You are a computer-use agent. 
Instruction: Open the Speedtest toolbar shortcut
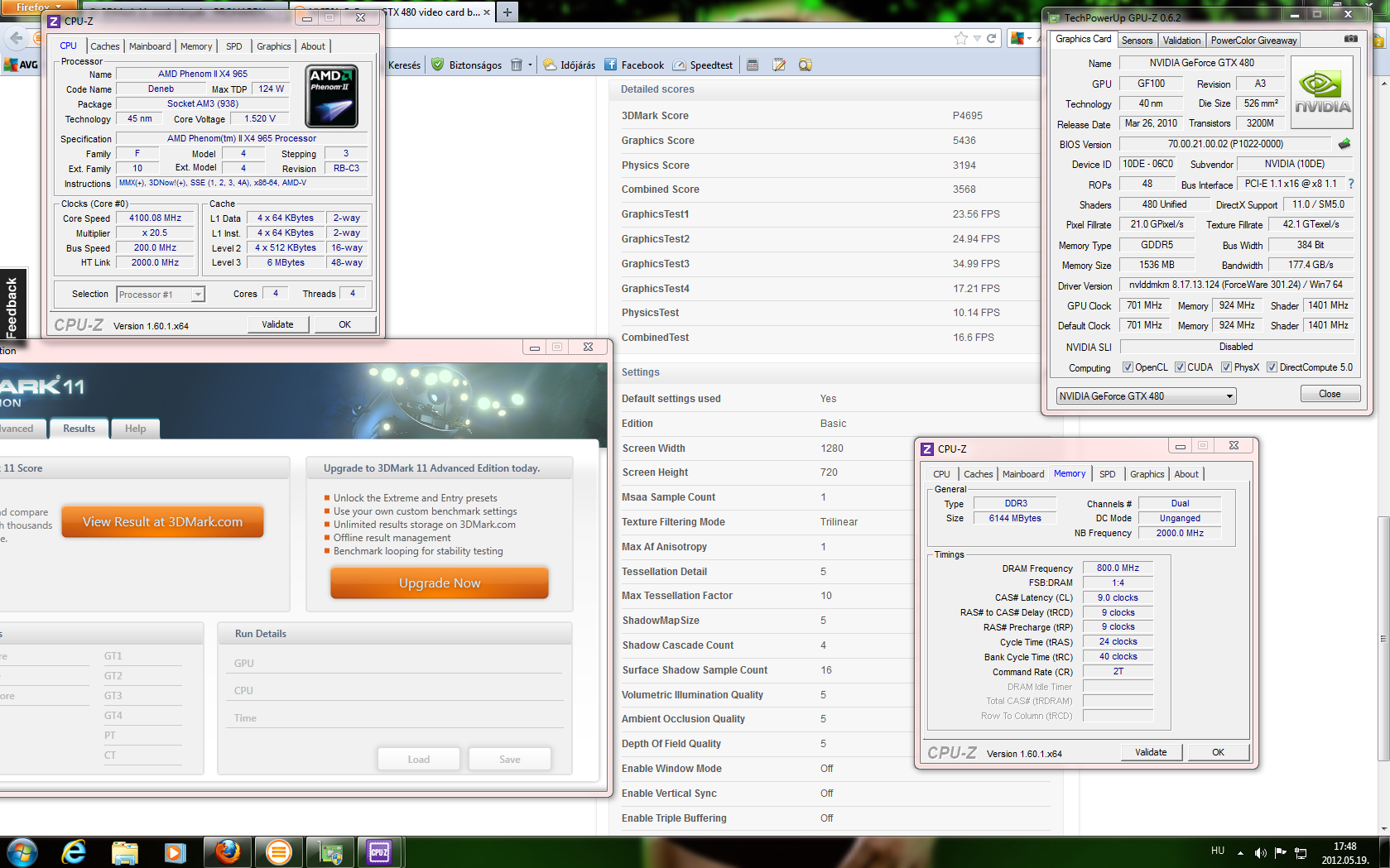[703, 65]
